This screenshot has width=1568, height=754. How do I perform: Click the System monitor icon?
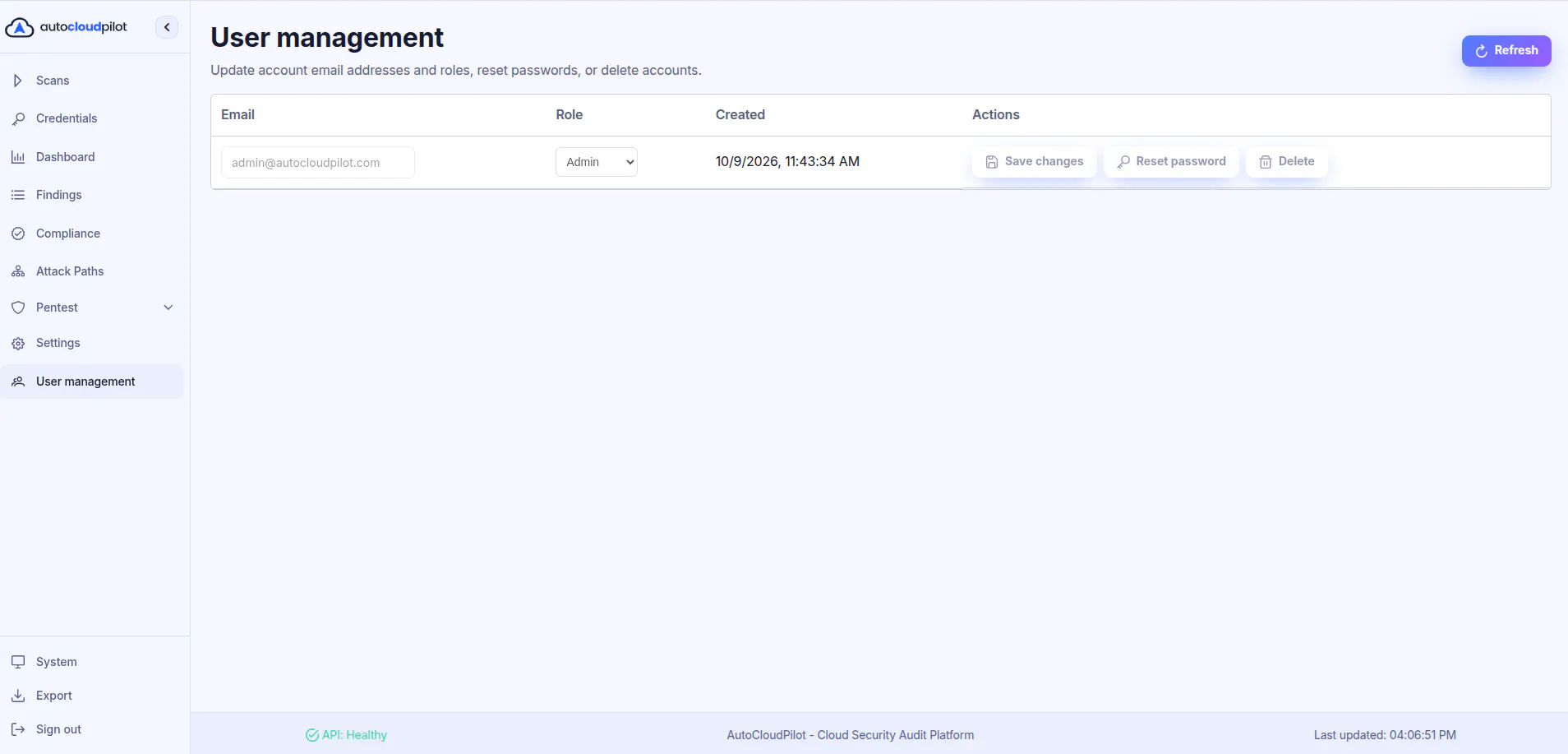(x=18, y=662)
